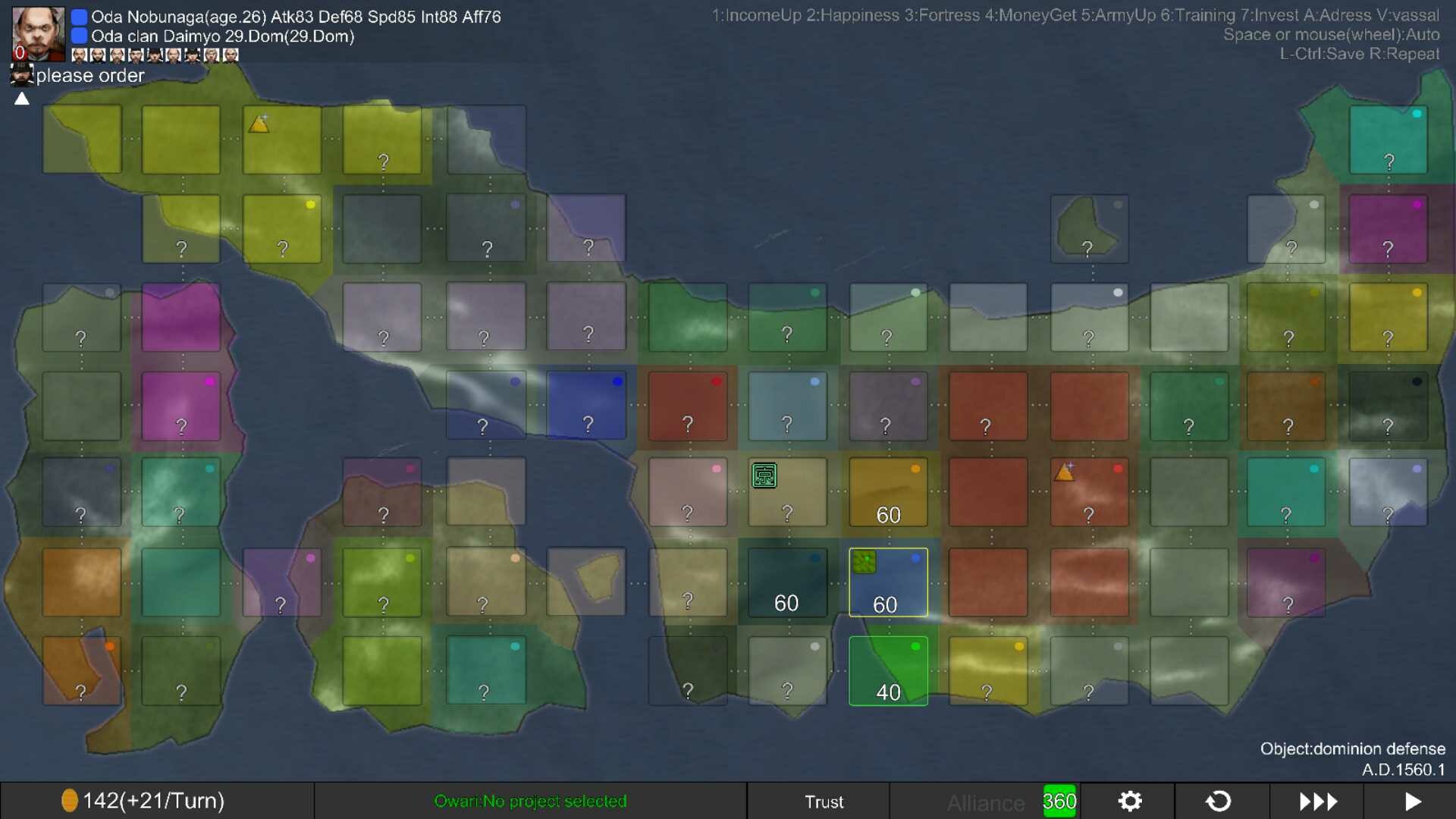The image size is (1456, 819).
Task: Click the gold coin icon showing income
Action: (x=70, y=799)
